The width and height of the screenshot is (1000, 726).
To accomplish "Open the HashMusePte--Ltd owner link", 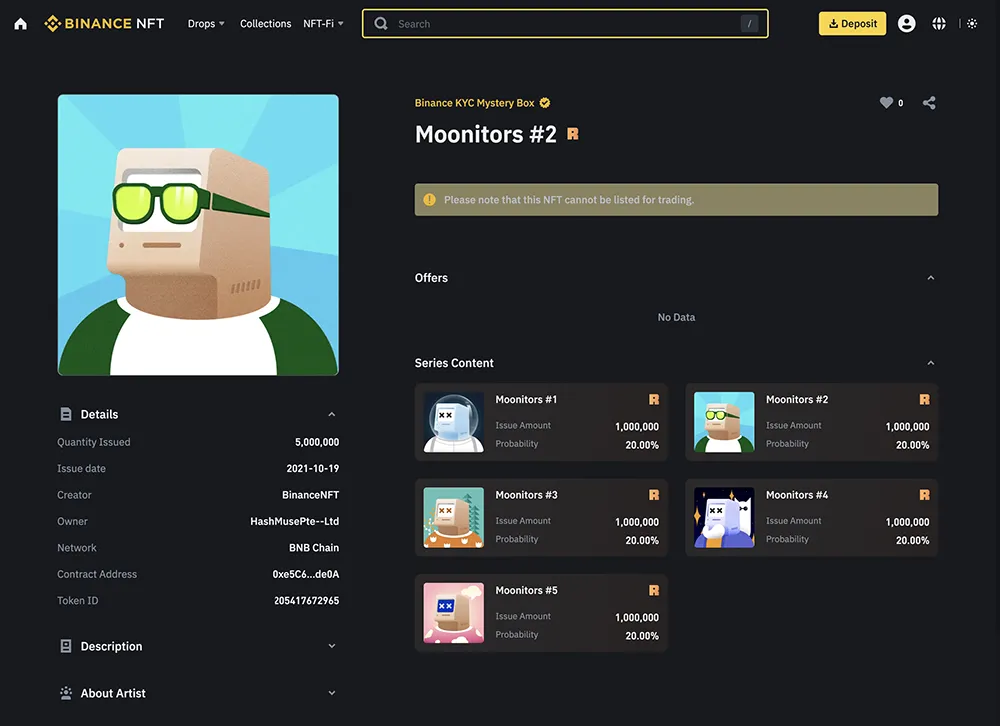I will tap(295, 521).
